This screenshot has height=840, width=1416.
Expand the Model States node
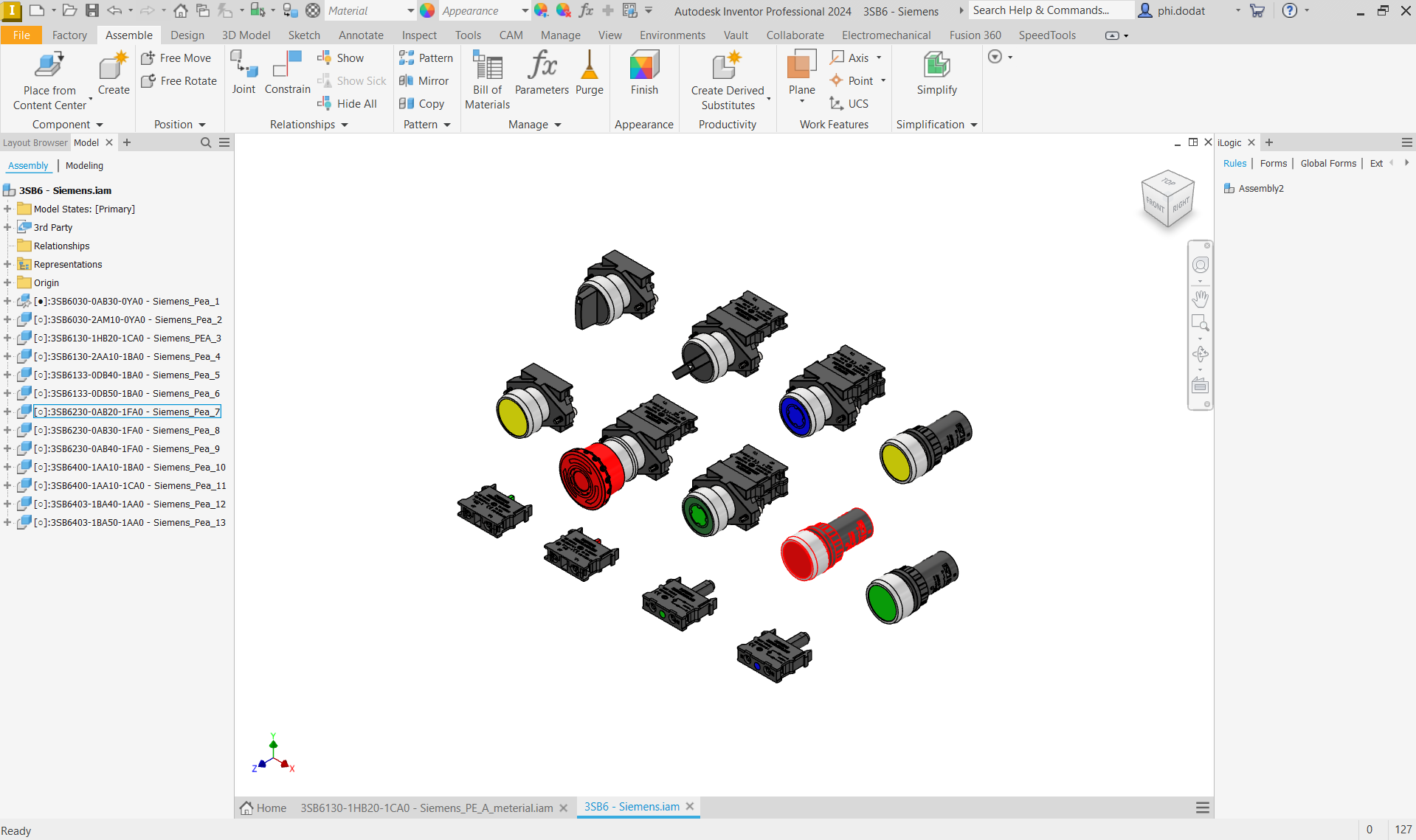(x=7, y=209)
